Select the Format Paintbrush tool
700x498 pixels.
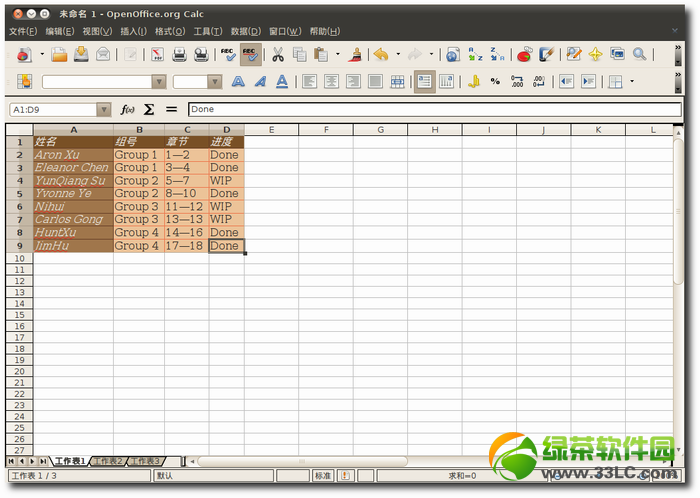(356, 54)
